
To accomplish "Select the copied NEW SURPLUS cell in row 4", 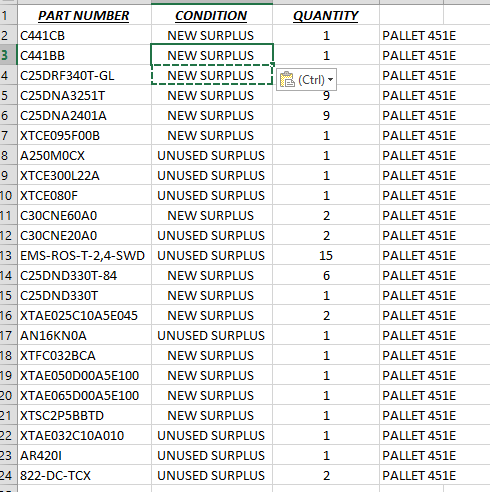I will point(212,75).
